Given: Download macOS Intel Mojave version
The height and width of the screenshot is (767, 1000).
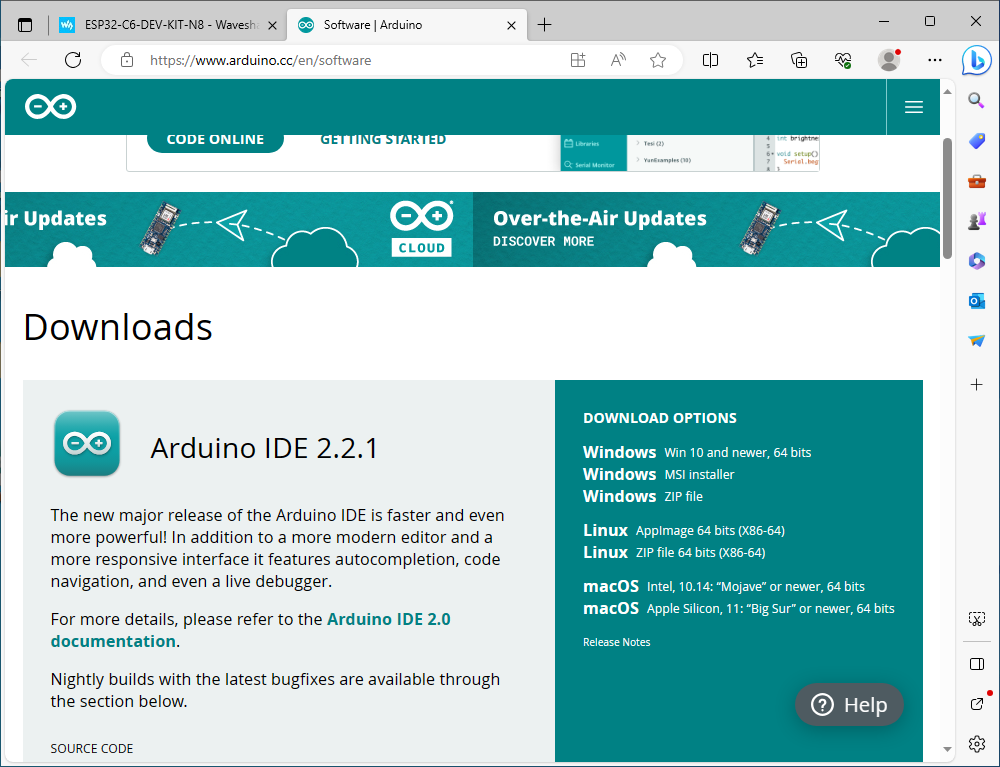Looking at the screenshot, I should coord(724,587).
